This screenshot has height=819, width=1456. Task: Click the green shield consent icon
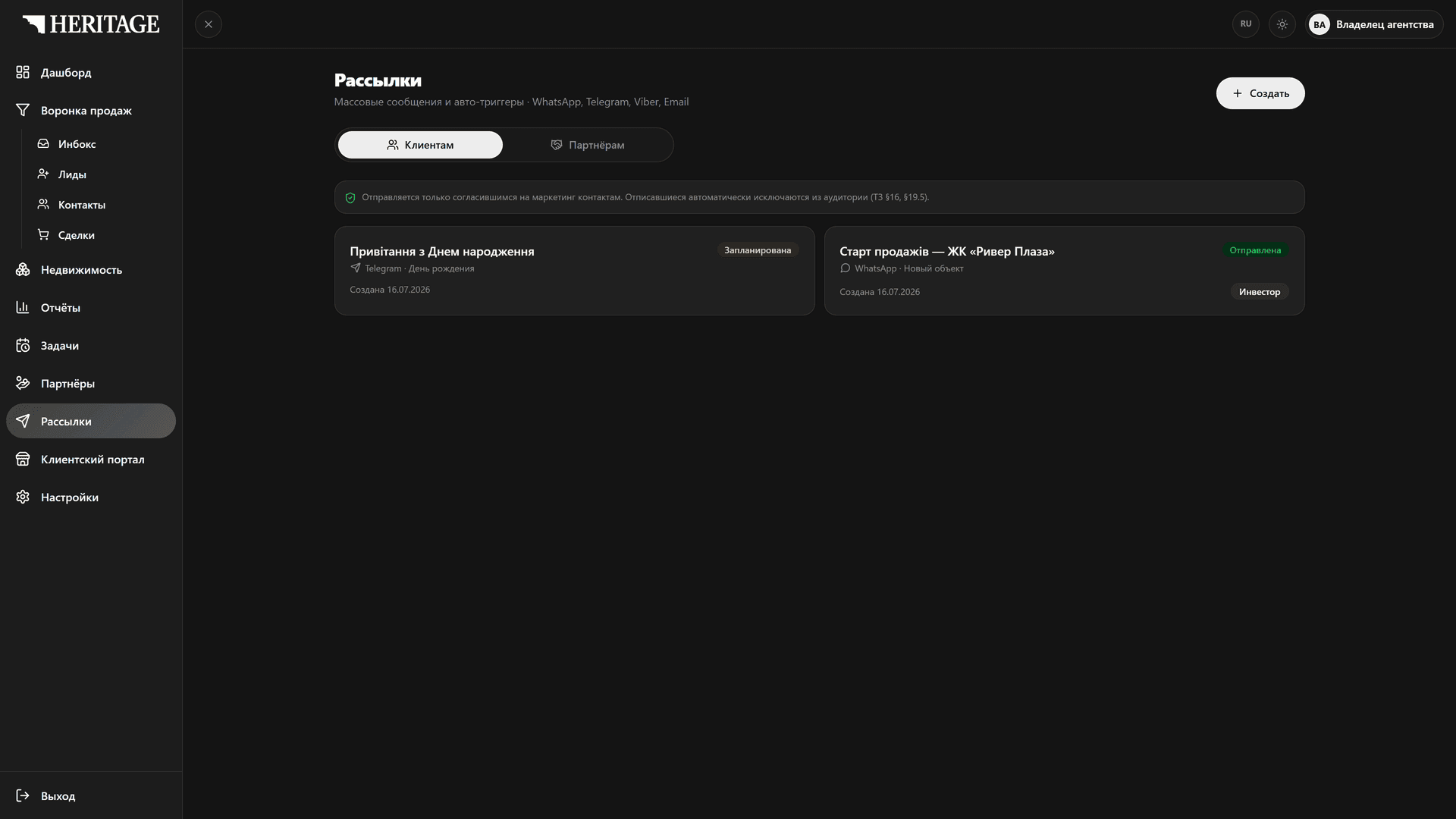350,198
